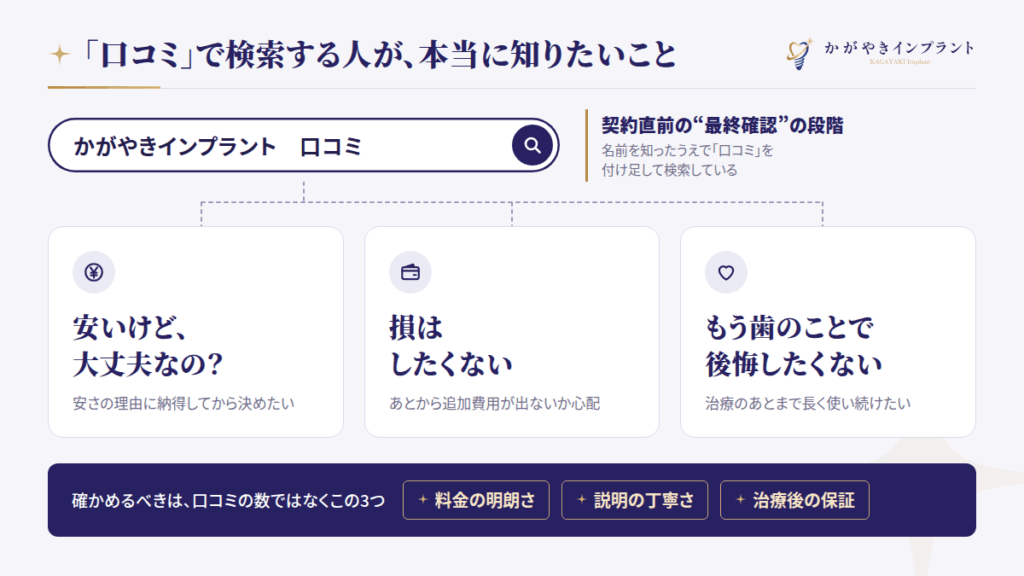Click the heading 安いけど、大丈夫なの?

click(x=148, y=345)
